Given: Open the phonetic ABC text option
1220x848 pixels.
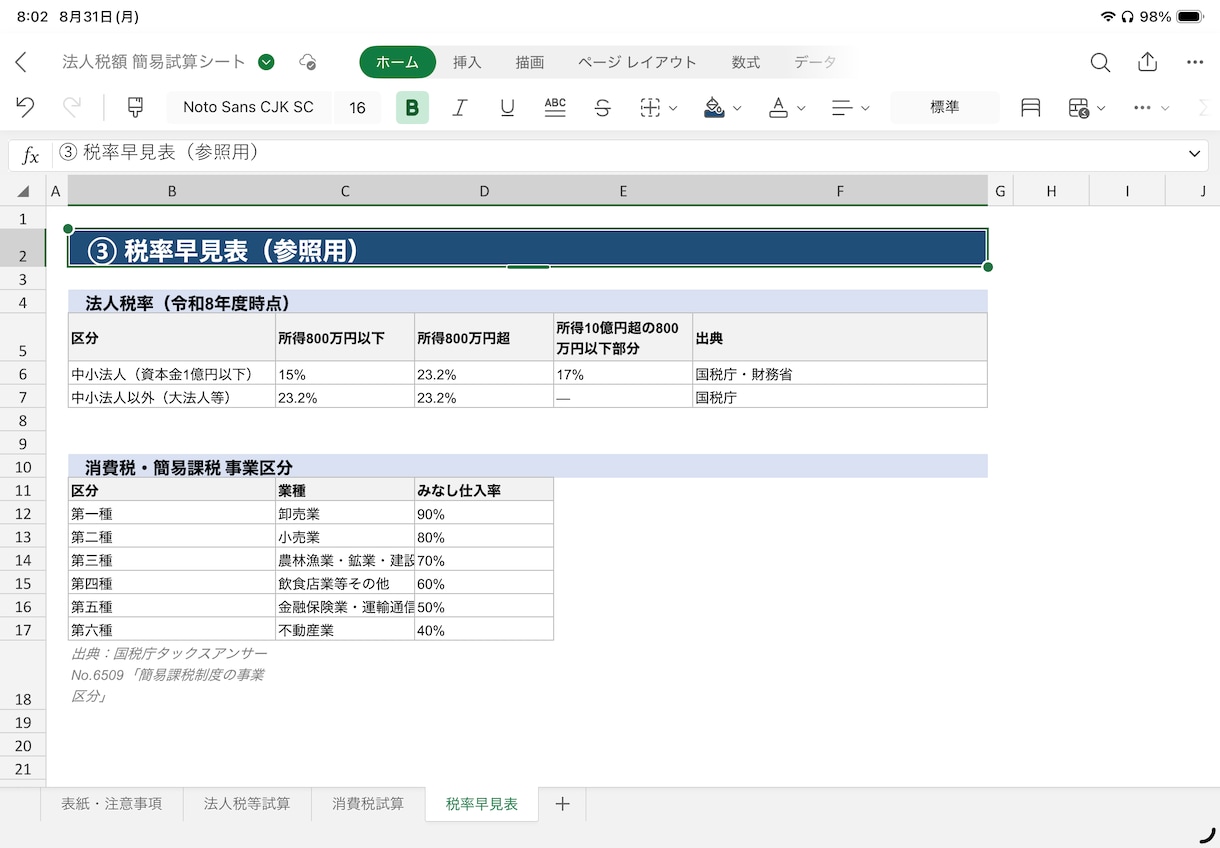Looking at the screenshot, I should 555,108.
